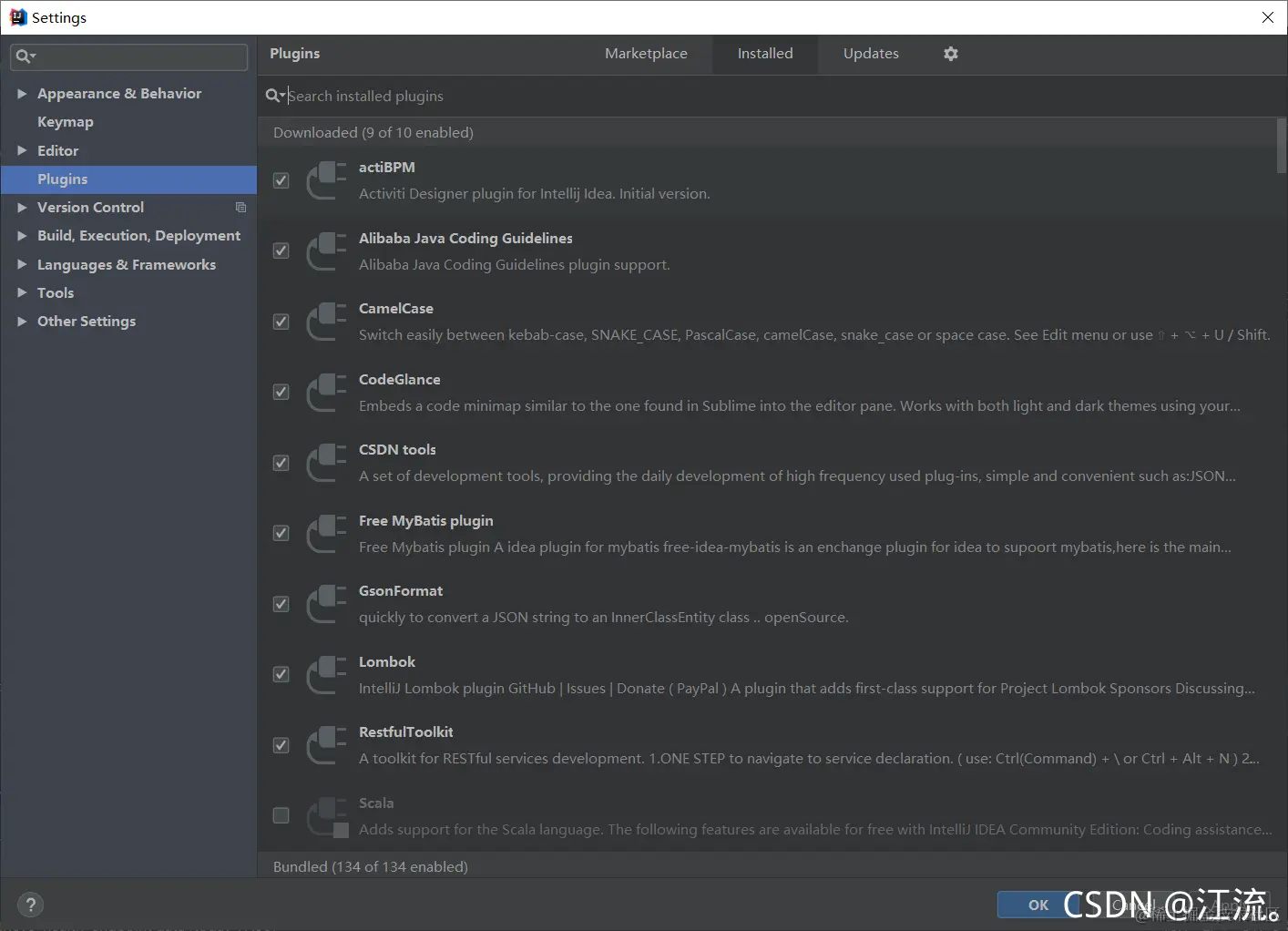Click the RestfulToolkit plugin icon
Viewport: 1288px width, 931px height.
[326, 745]
